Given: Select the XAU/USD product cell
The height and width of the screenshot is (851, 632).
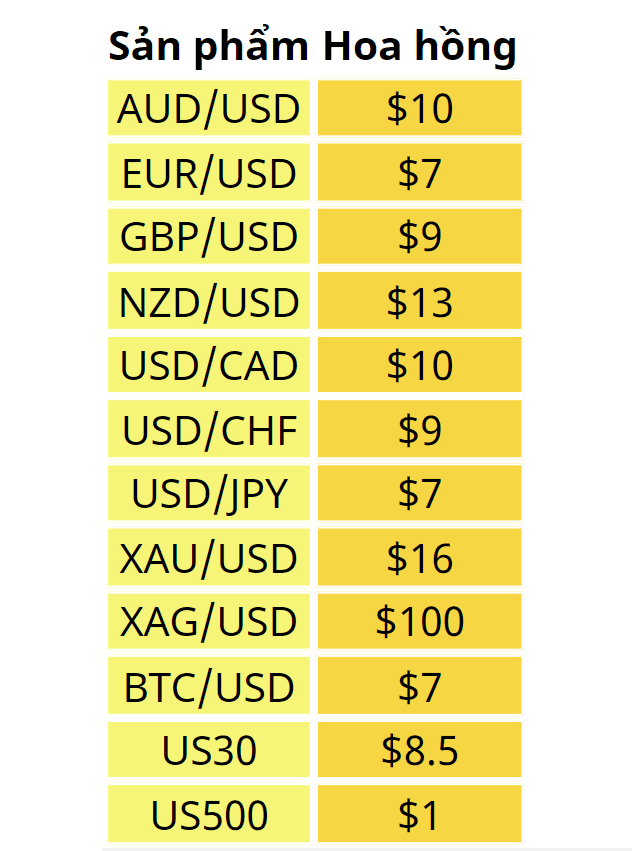Looking at the screenshot, I should coord(209,559).
